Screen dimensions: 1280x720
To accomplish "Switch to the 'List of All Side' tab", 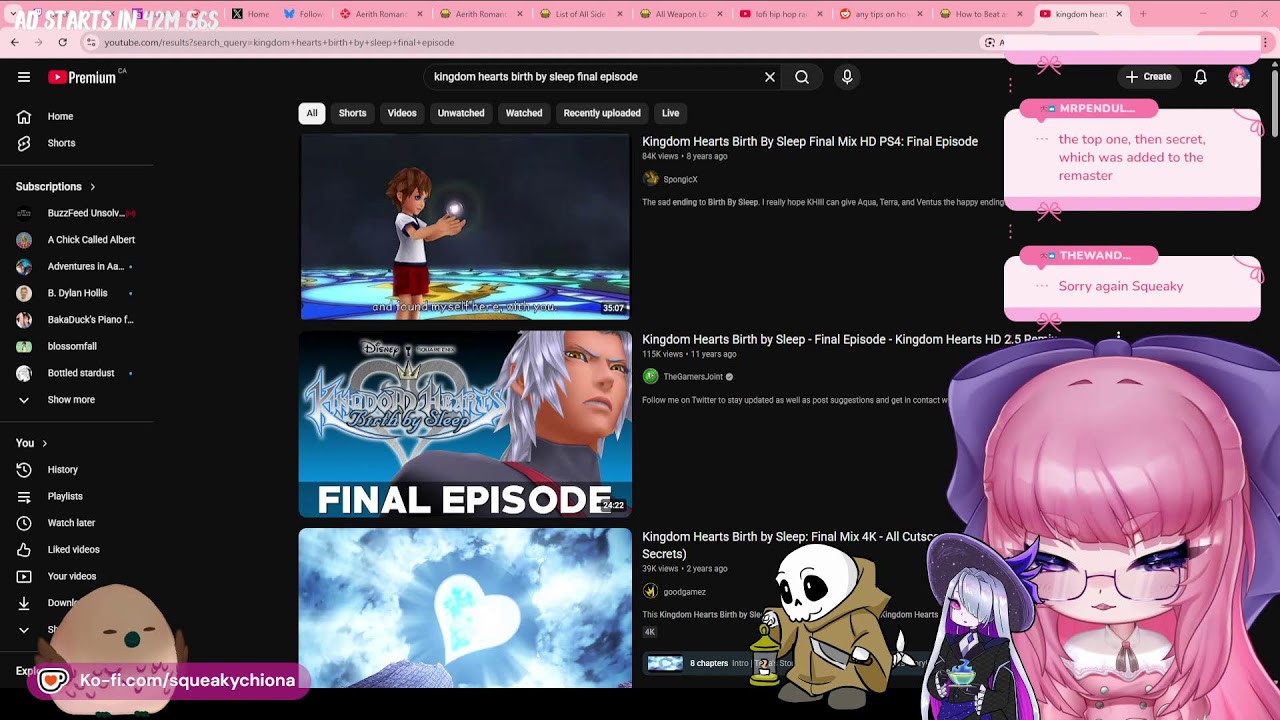I will click(583, 14).
